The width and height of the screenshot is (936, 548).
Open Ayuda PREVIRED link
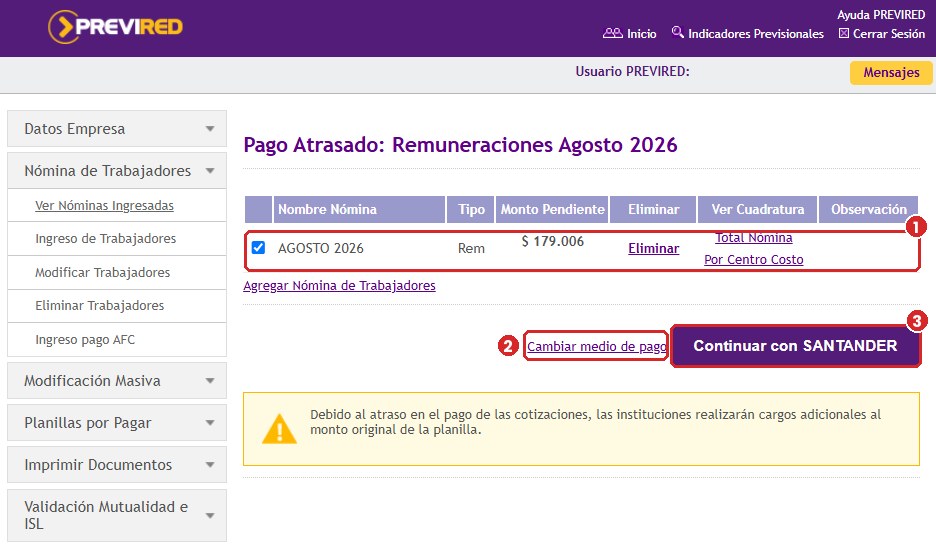881,15
